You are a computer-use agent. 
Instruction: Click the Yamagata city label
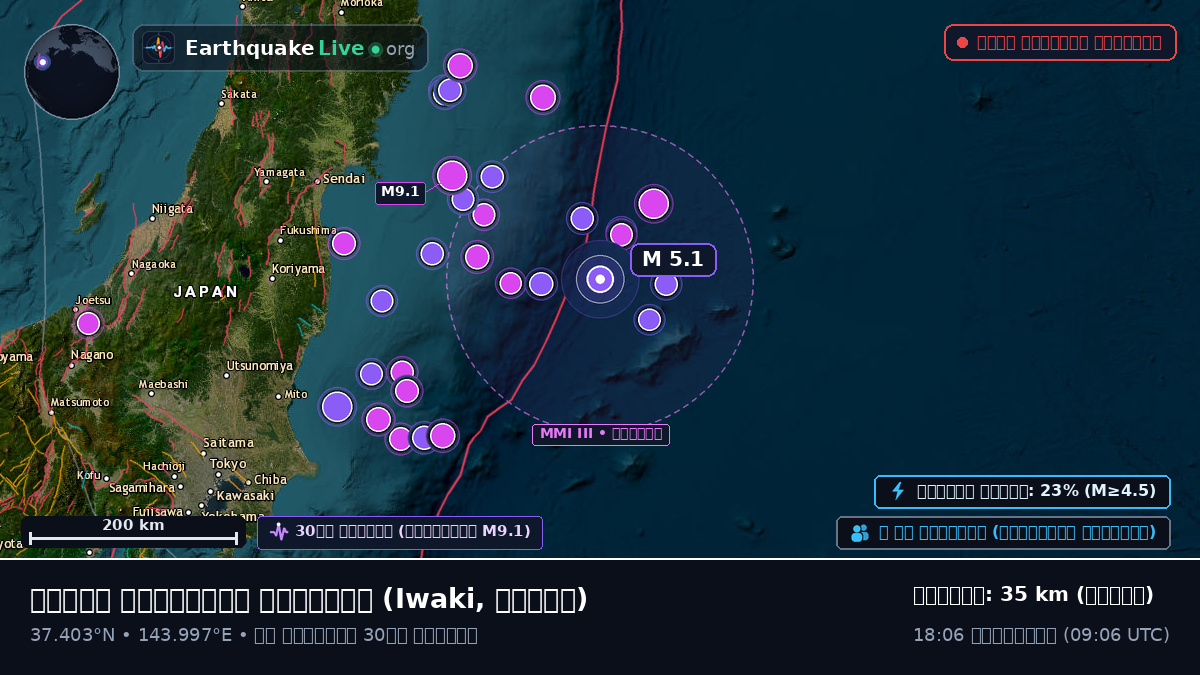279,172
